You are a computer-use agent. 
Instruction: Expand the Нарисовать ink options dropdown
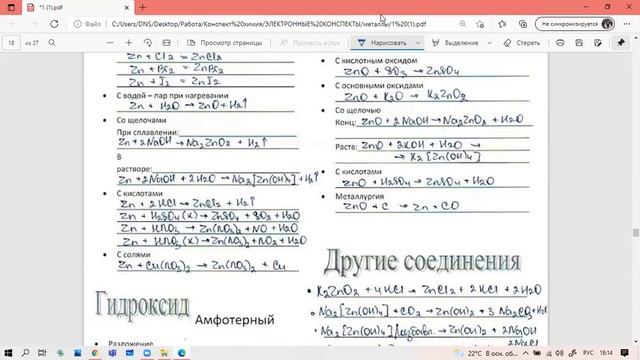tap(418, 42)
